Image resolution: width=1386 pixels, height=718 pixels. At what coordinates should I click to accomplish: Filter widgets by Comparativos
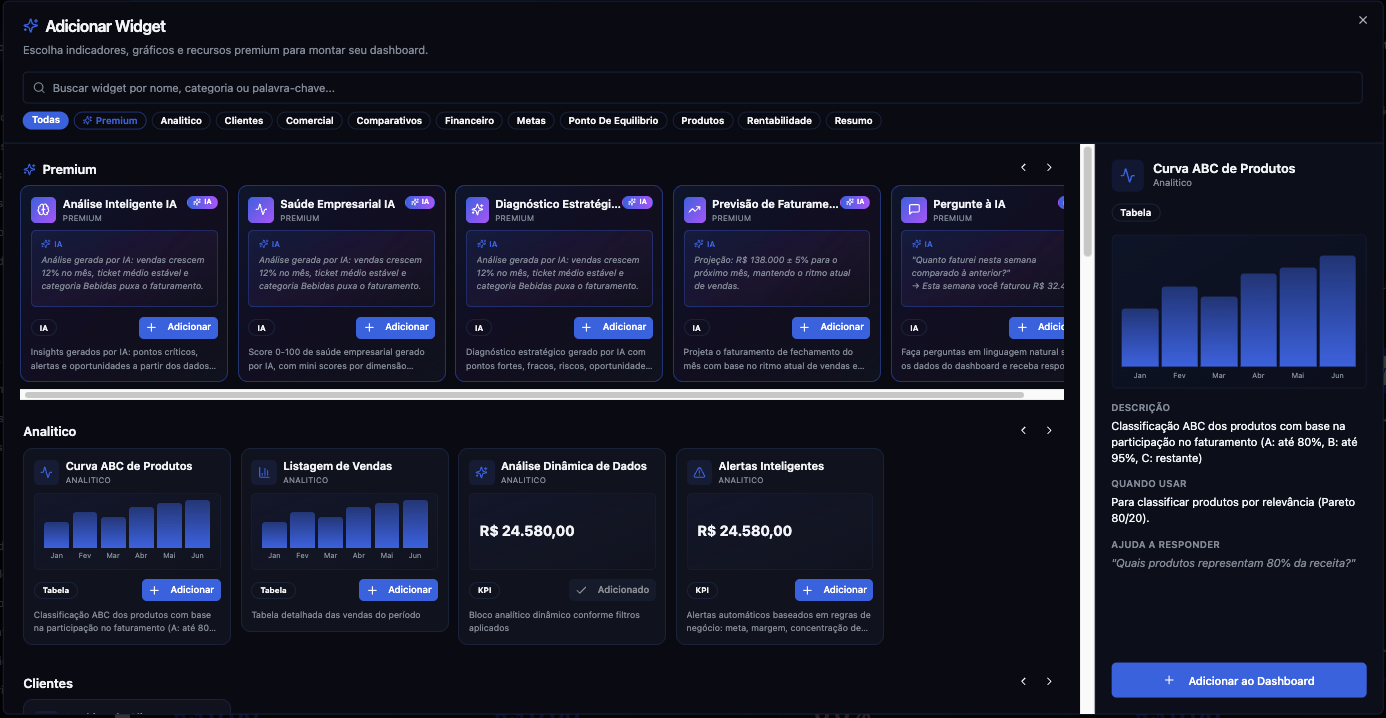pos(389,121)
